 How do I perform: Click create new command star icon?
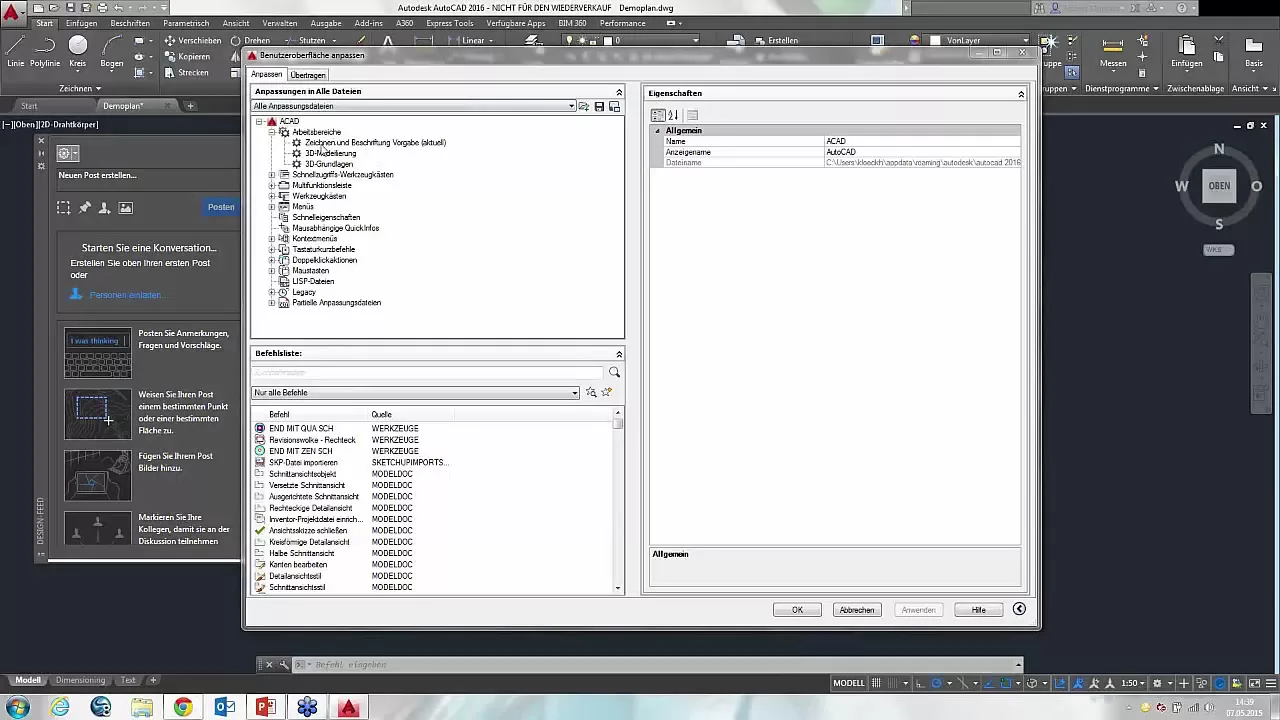click(606, 393)
